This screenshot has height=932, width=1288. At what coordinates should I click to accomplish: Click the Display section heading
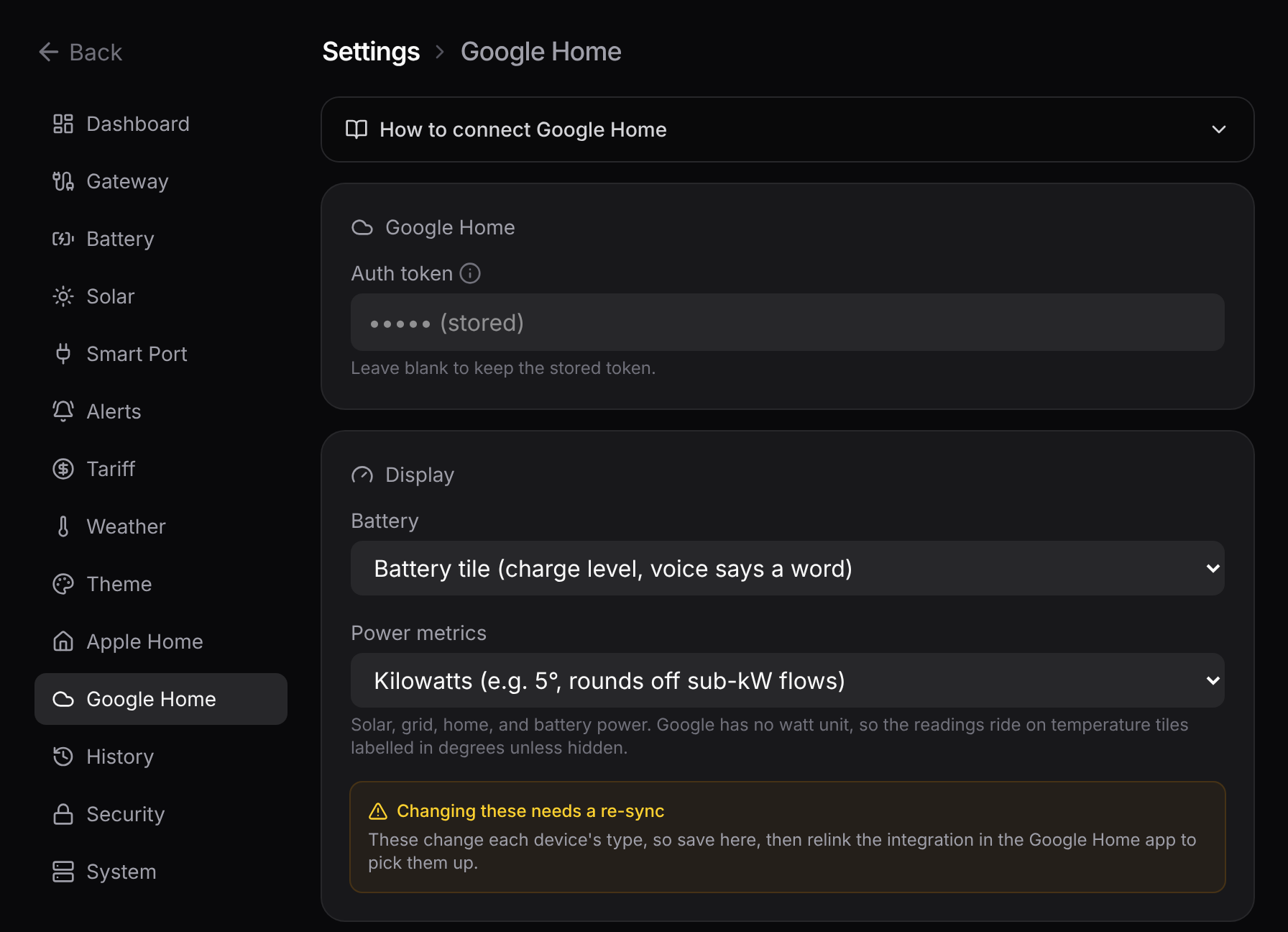pyautogui.click(x=420, y=475)
